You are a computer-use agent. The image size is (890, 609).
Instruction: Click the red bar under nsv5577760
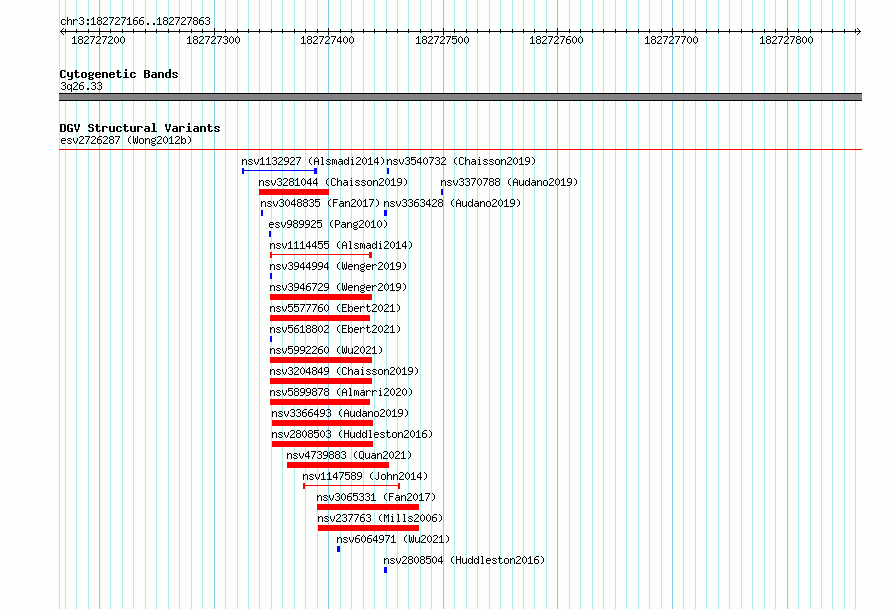320,318
